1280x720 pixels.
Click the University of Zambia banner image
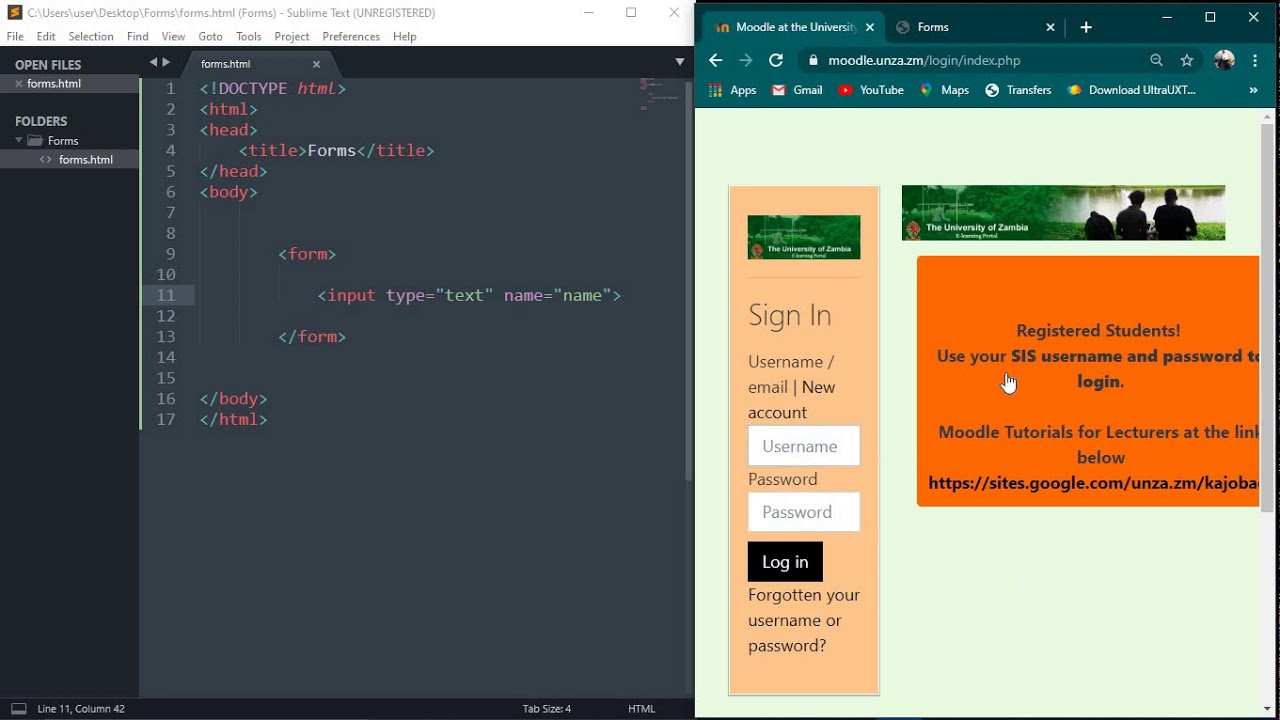coord(1063,213)
